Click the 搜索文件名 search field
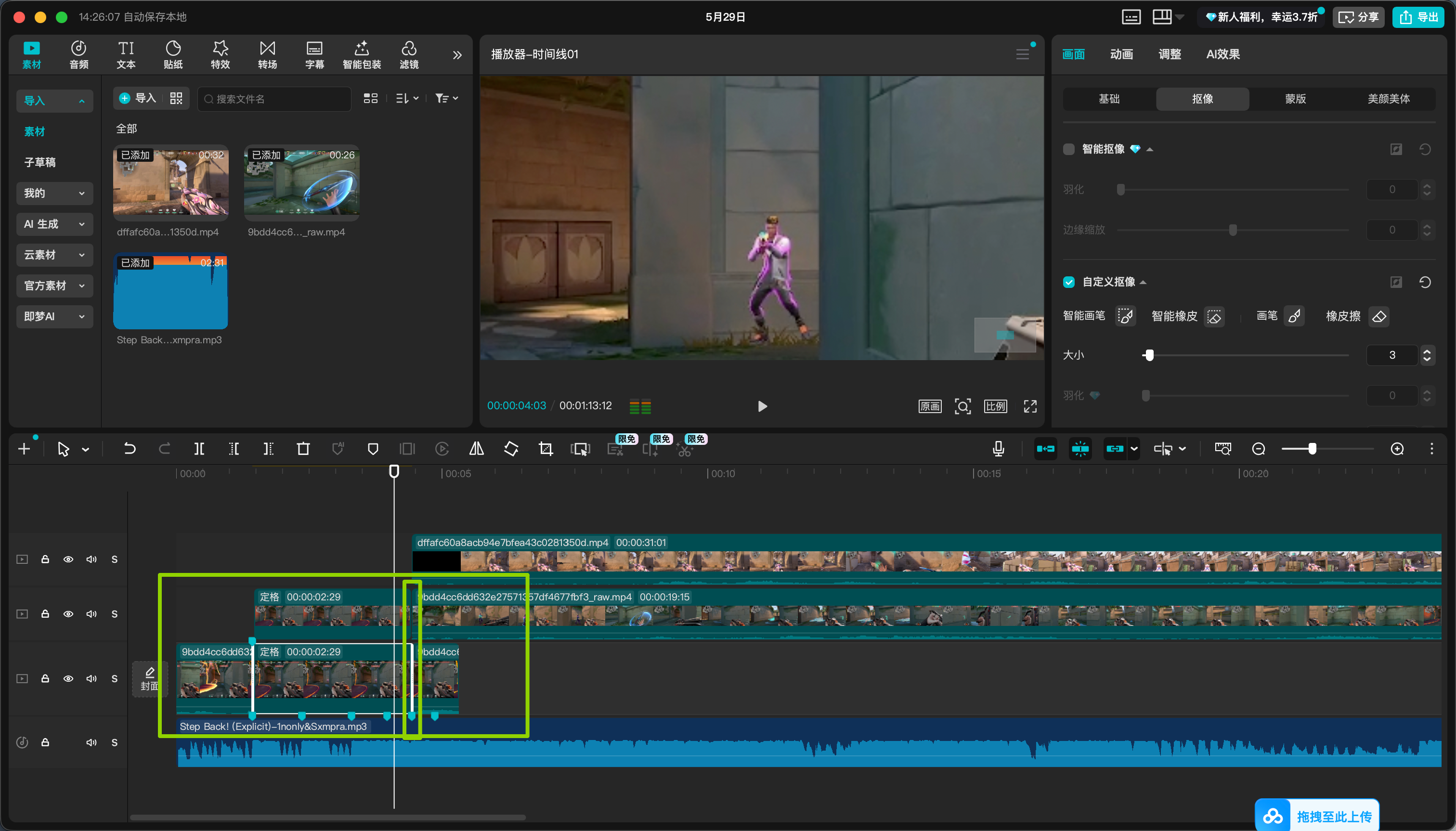This screenshot has height=831, width=1456. (274, 99)
